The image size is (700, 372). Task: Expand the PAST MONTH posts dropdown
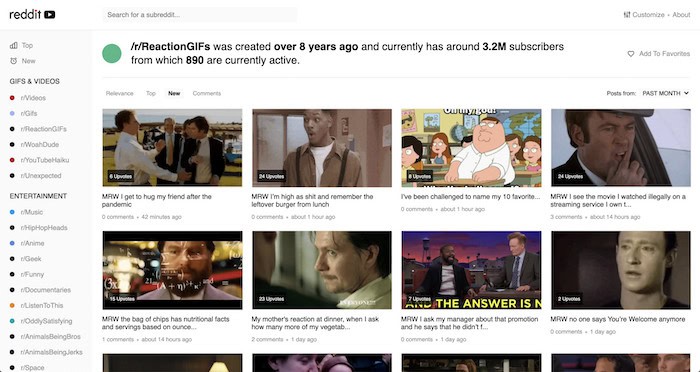coord(665,93)
